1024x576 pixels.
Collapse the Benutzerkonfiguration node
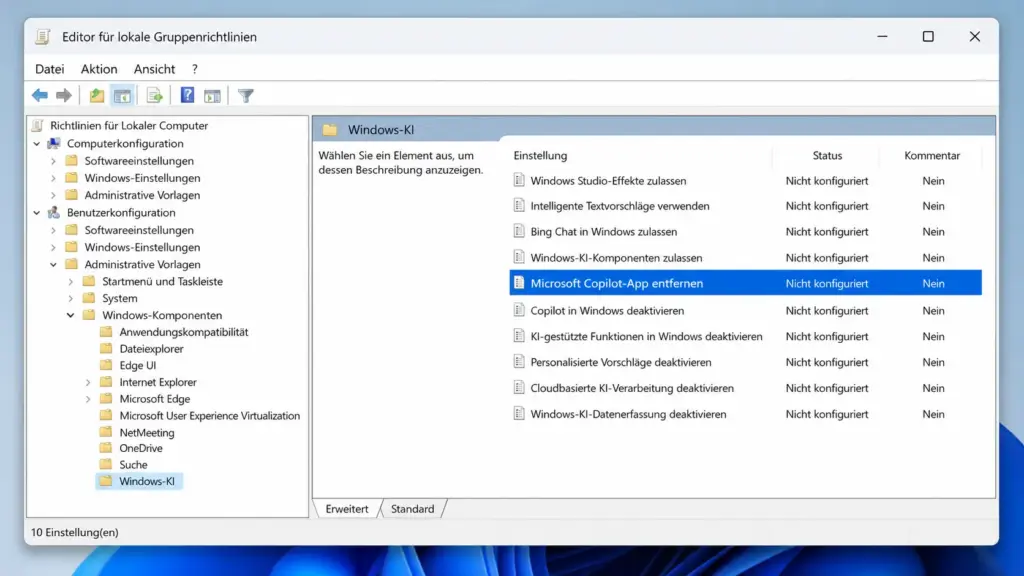pos(37,213)
